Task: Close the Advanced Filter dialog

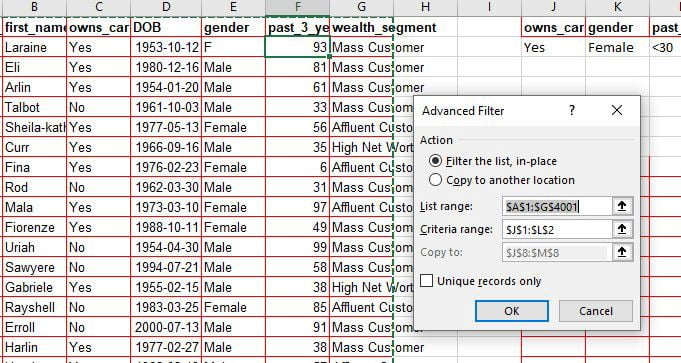Action: (617, 110)
